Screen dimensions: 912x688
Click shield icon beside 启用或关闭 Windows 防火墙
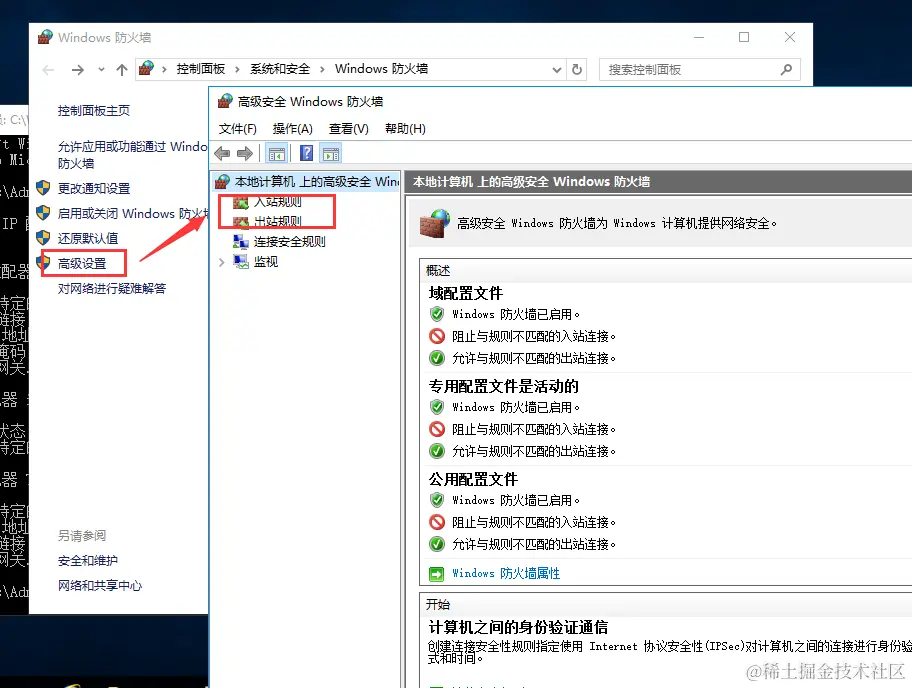(x=43, y=213)
